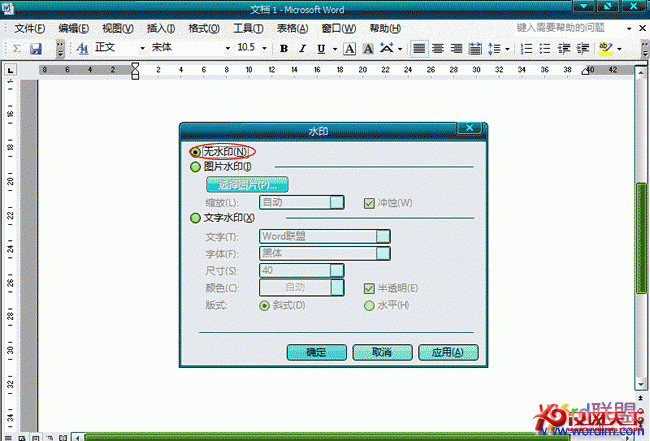Expand the highlight color dropdown arrow
Screen dimensions: 650x441
[x=619, y=49]
